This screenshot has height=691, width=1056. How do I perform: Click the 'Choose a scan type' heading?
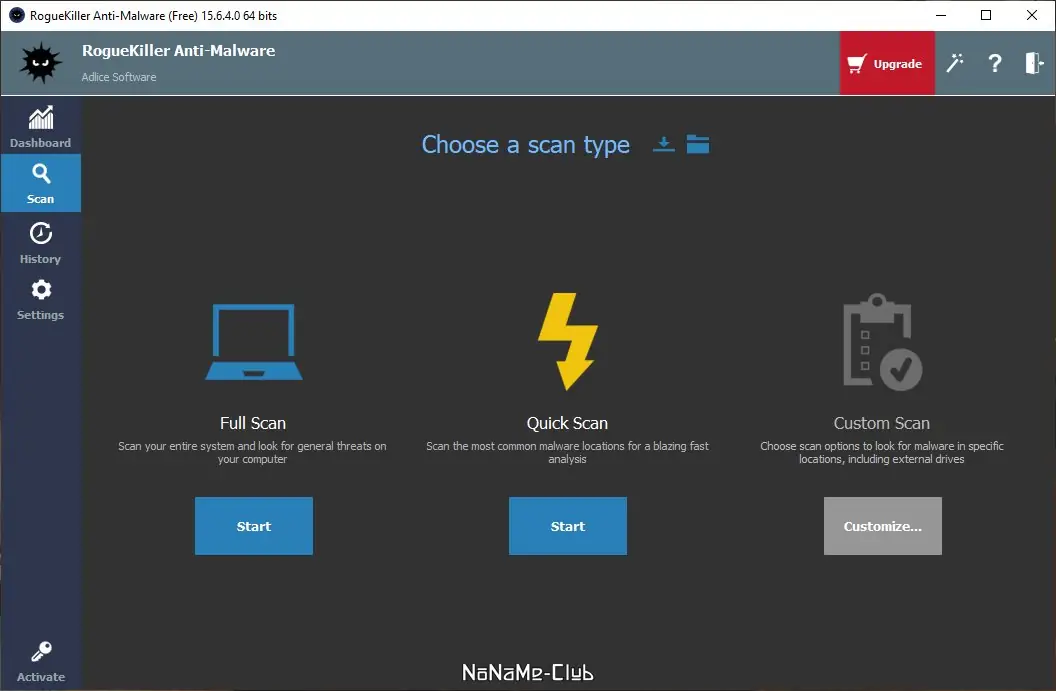(x=525, y=145)
